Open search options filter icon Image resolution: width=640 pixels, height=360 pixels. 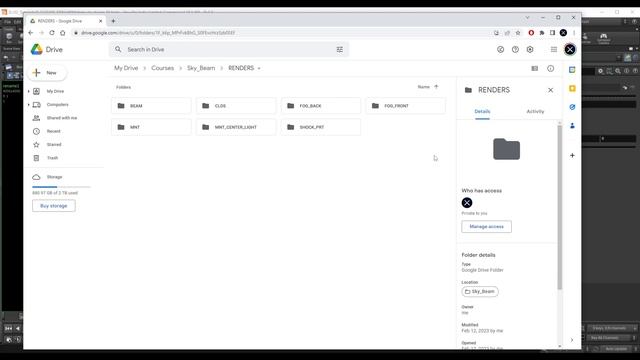pyautogui.click(x=340, y=49)
